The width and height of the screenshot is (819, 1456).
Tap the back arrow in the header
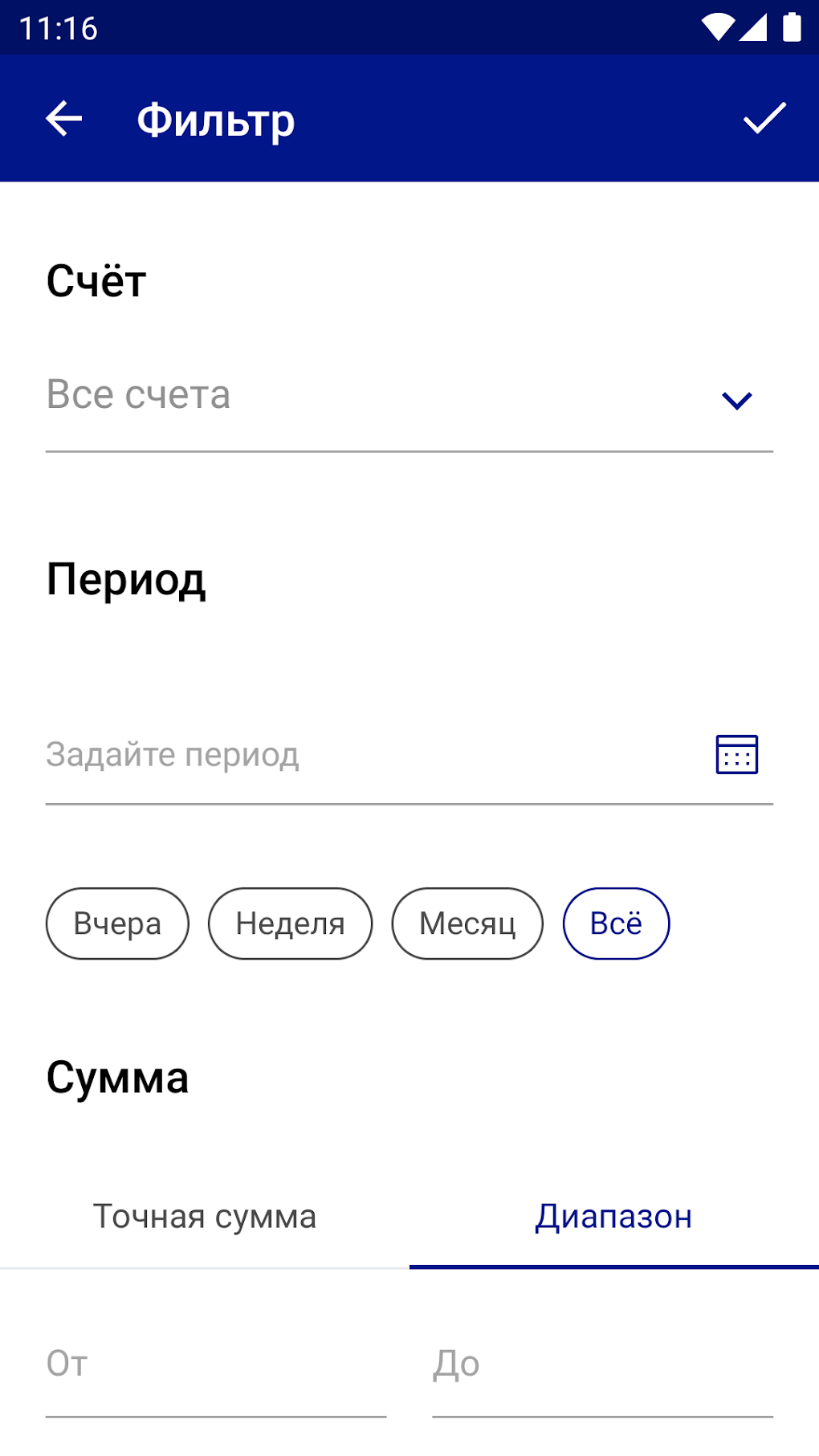pyautogui.click(x=64, y=119)
